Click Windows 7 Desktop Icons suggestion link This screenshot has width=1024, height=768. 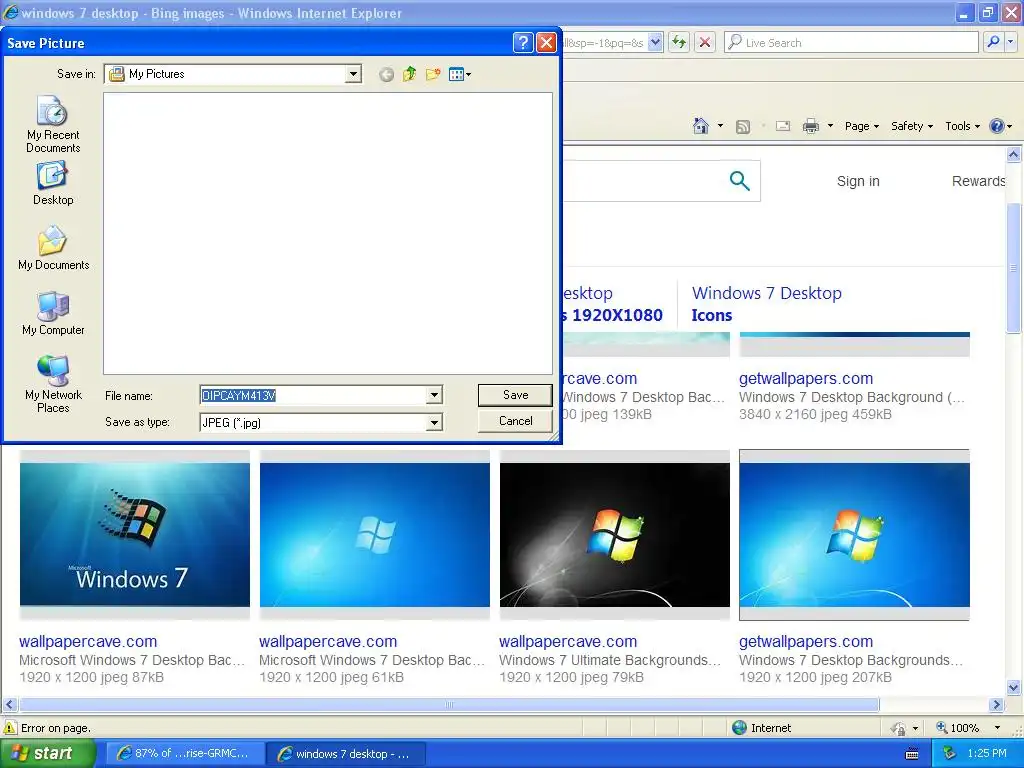point(767,304)
